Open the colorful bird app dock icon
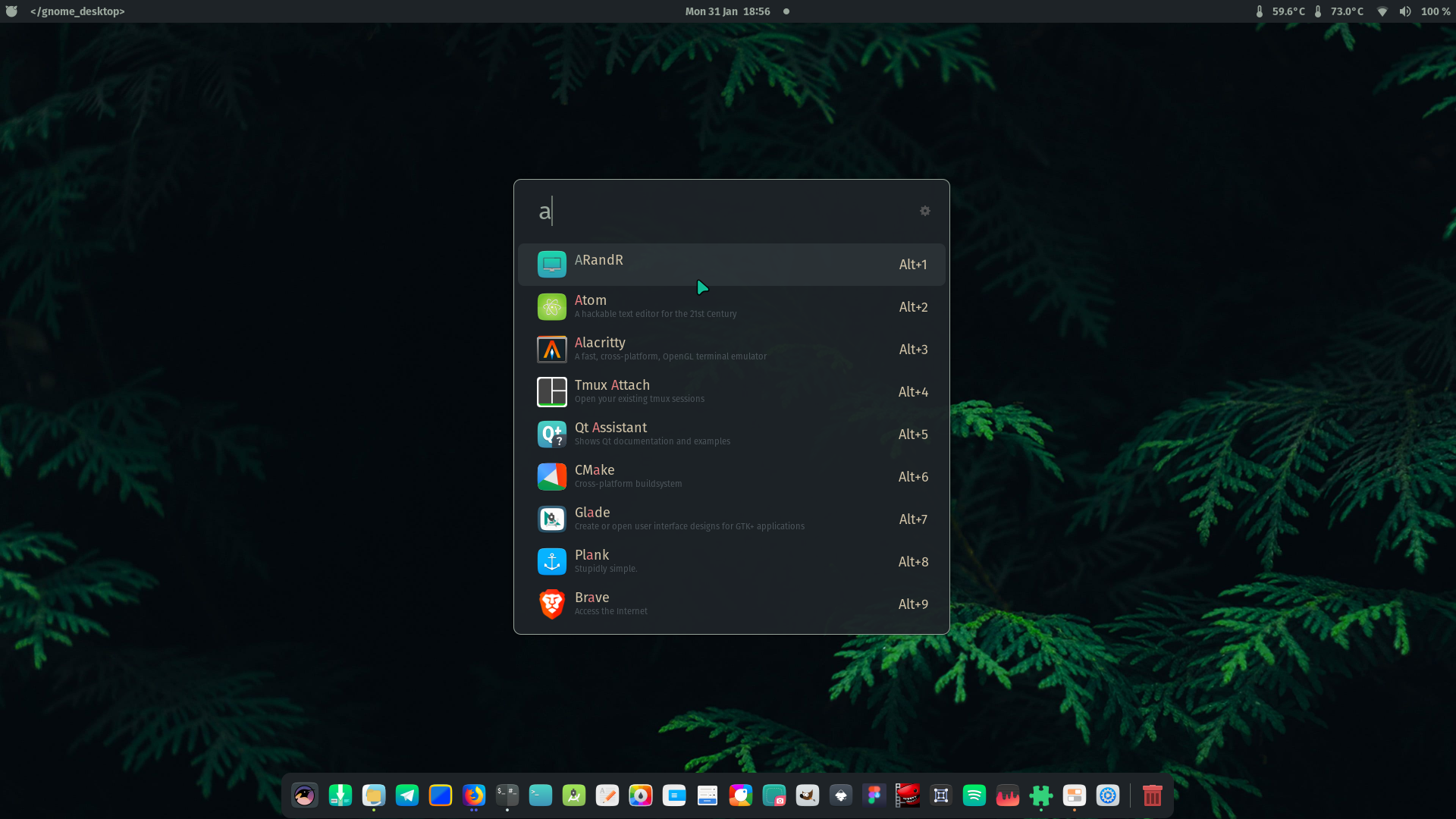 tap(741, 795)
